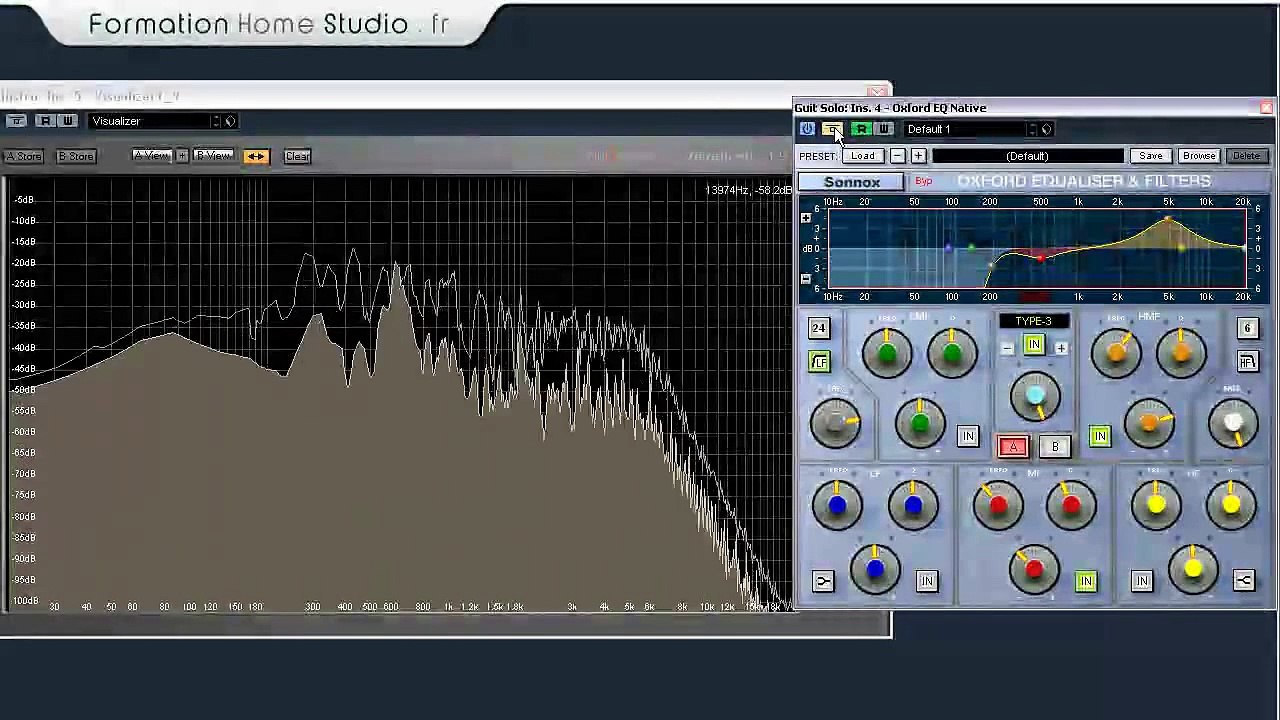1280x720 pixels.
Task: Click the lower red MF gain knob
Action: 1034,569
